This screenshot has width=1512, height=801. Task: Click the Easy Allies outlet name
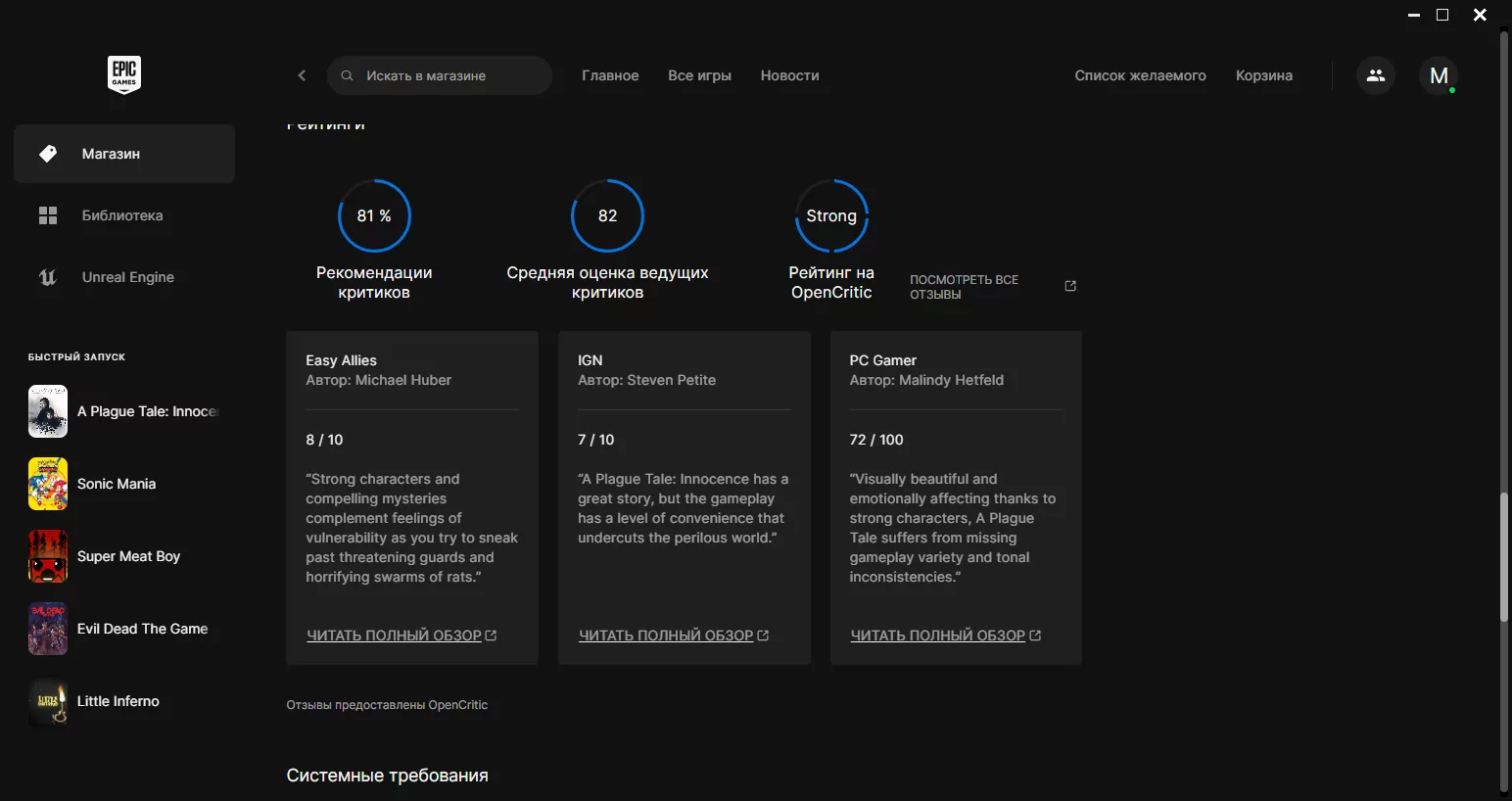(341, 360)
